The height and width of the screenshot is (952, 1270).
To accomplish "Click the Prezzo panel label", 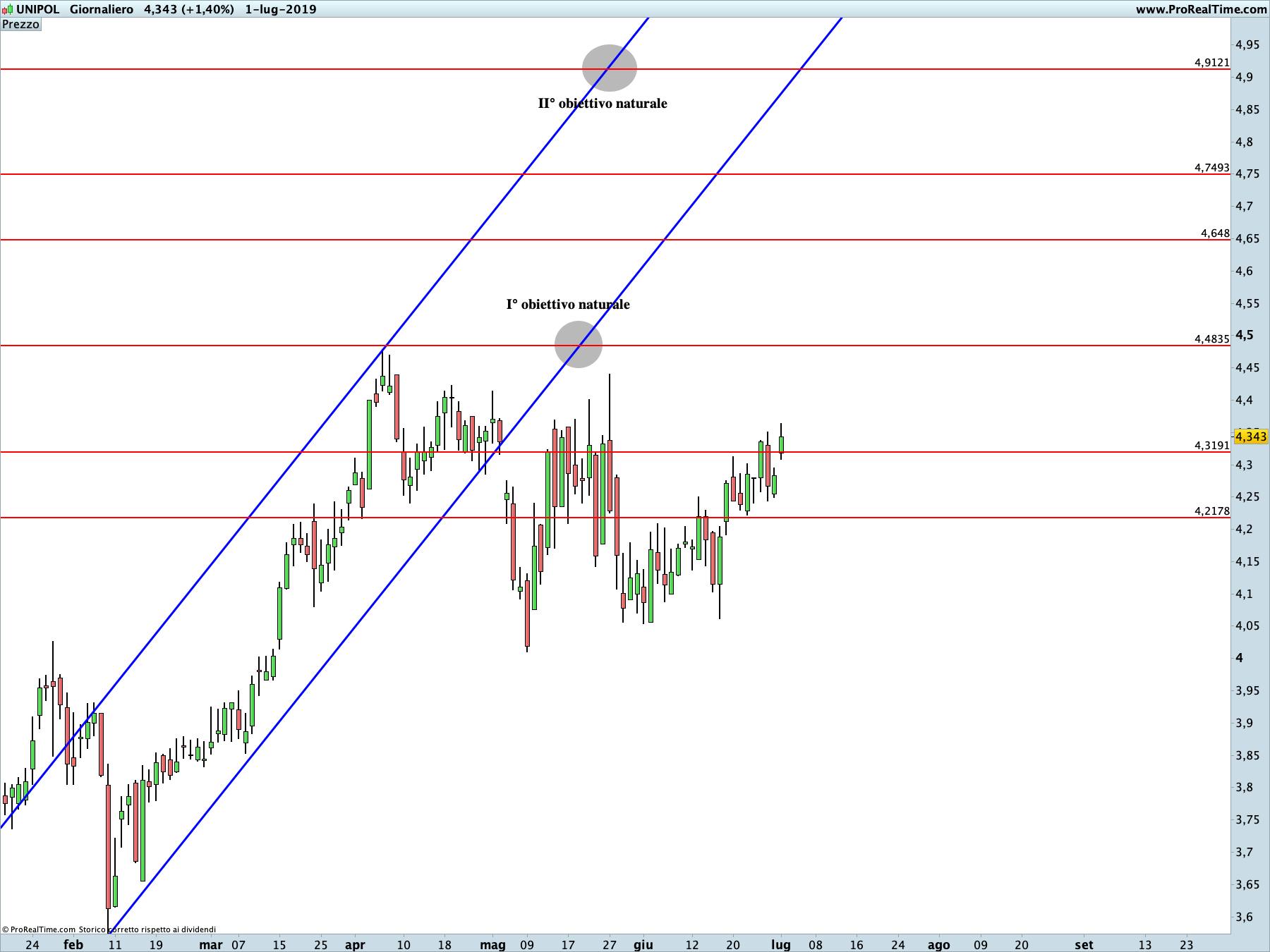I will [x=21, y=25].
